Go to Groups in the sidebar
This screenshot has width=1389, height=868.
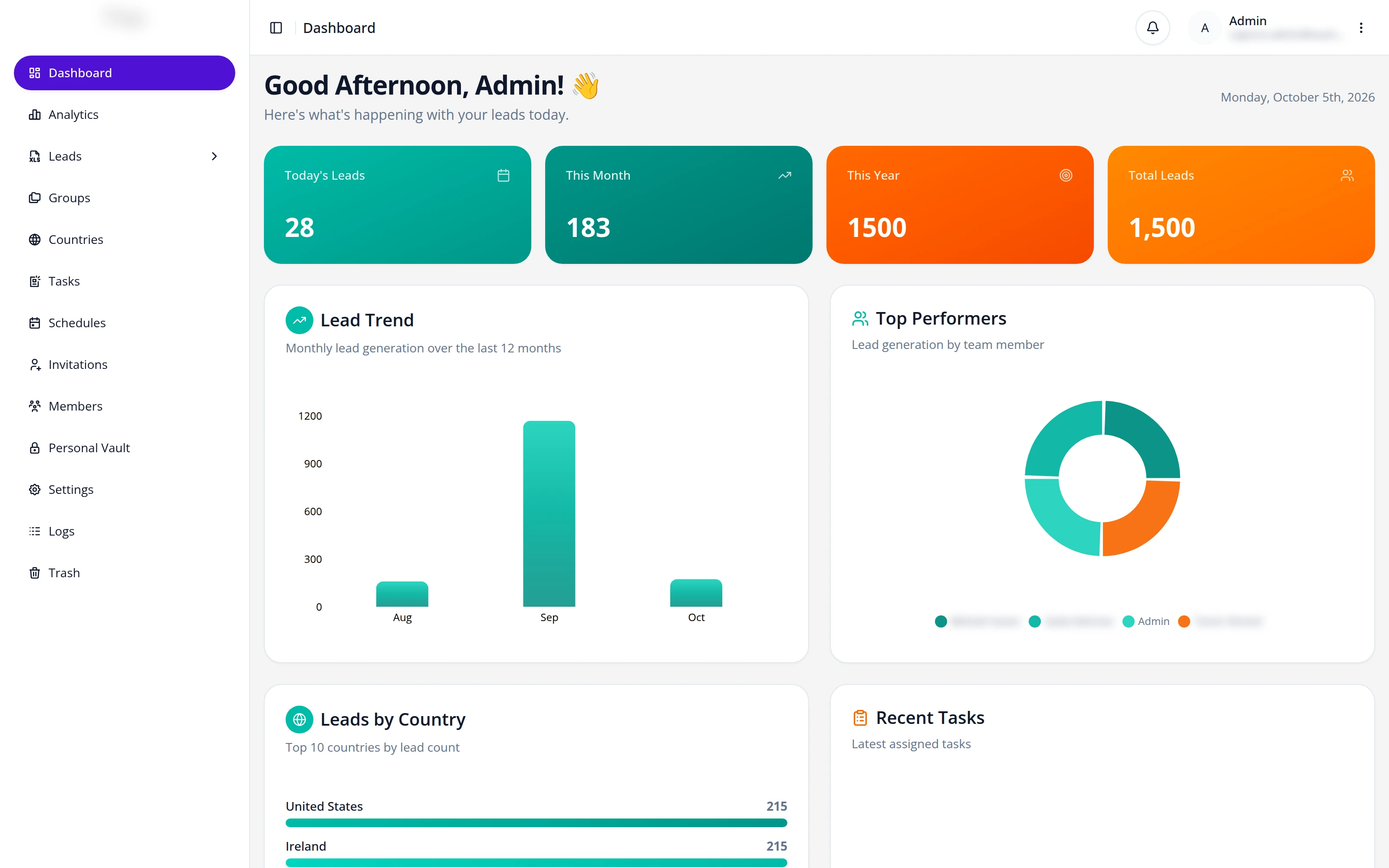point(125,198)
